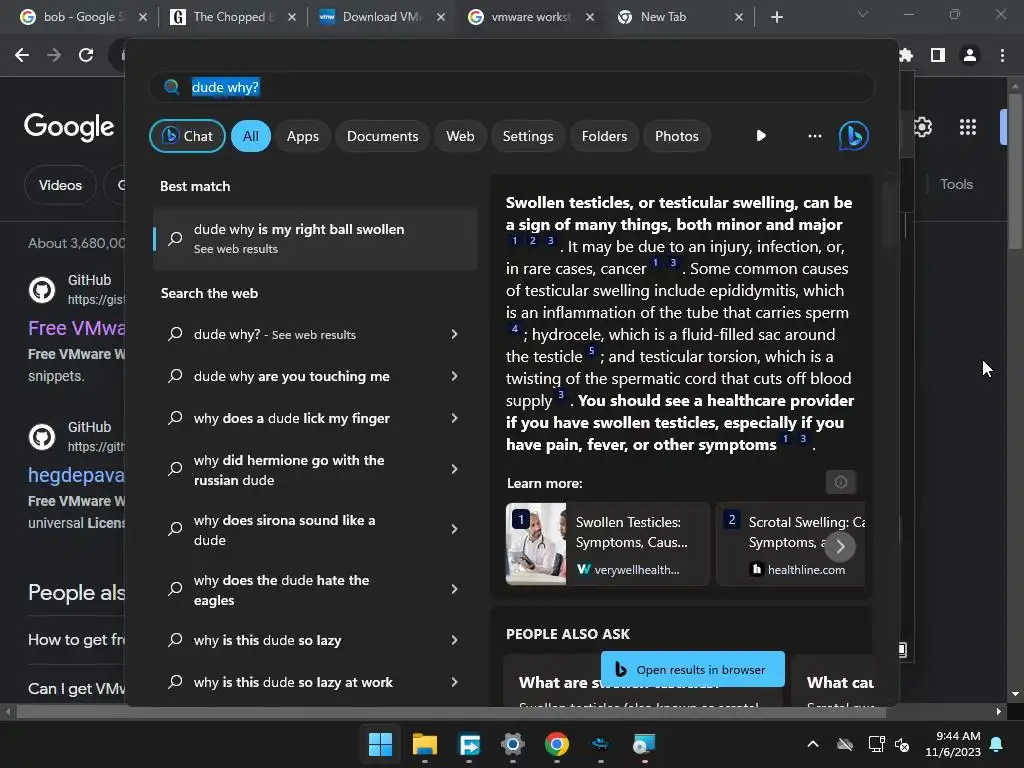Expand 'why is this dude so lazy at work' arrow
1024x768 pixels.
pyautogui.click(x=455, y=682)
